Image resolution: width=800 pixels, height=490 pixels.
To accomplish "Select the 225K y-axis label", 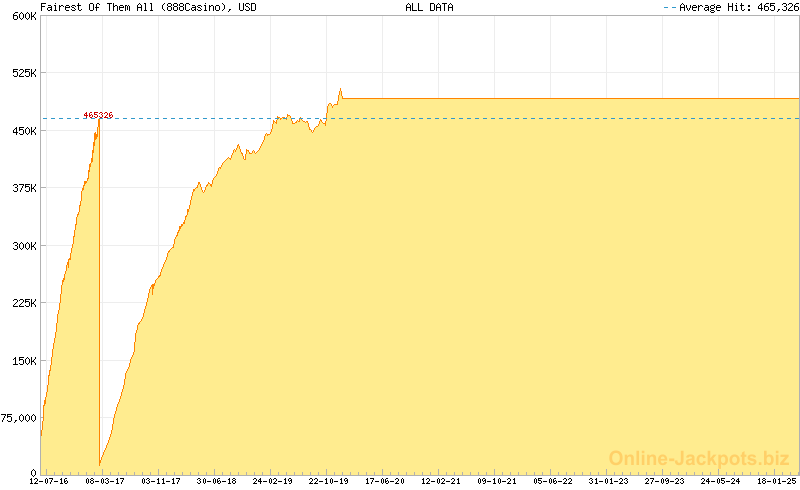I will [x=22, y=303].
